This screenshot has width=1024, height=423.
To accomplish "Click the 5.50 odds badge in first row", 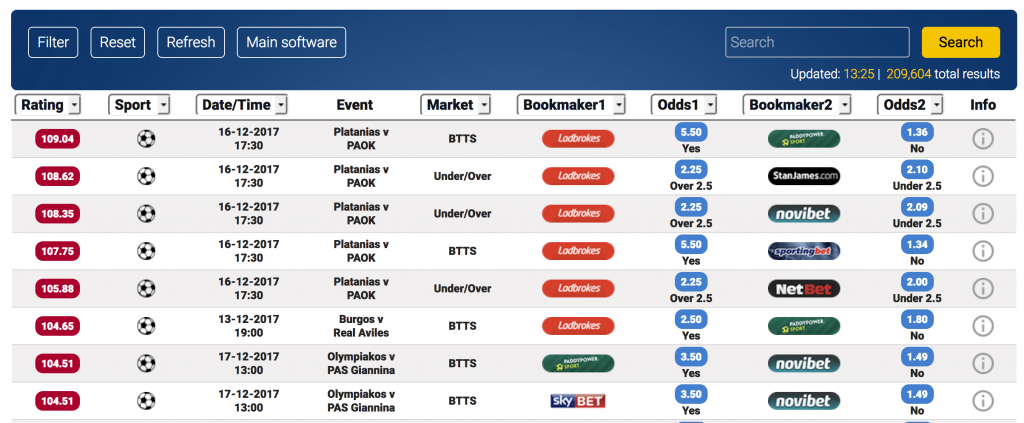I will [691, 132].
